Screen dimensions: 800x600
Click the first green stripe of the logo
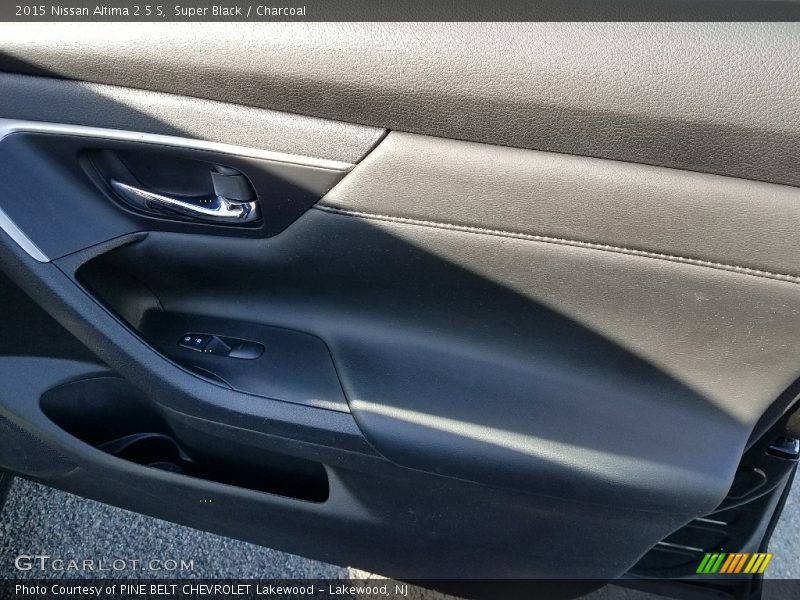pos(703,562)
